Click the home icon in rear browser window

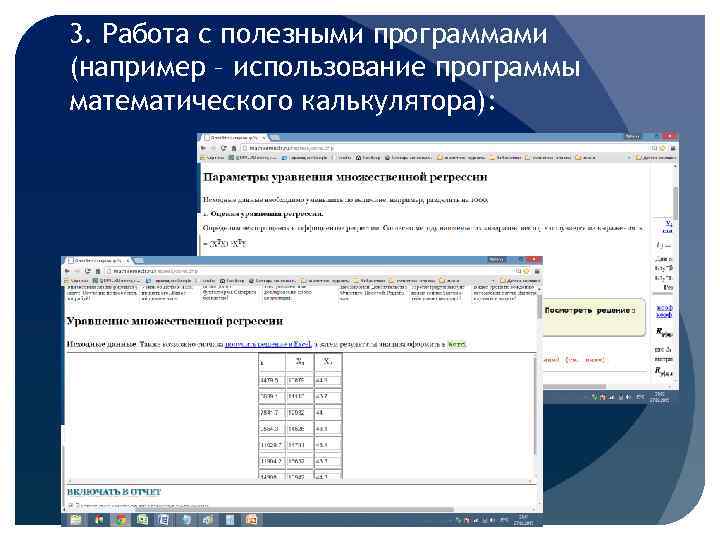point(233,148)
